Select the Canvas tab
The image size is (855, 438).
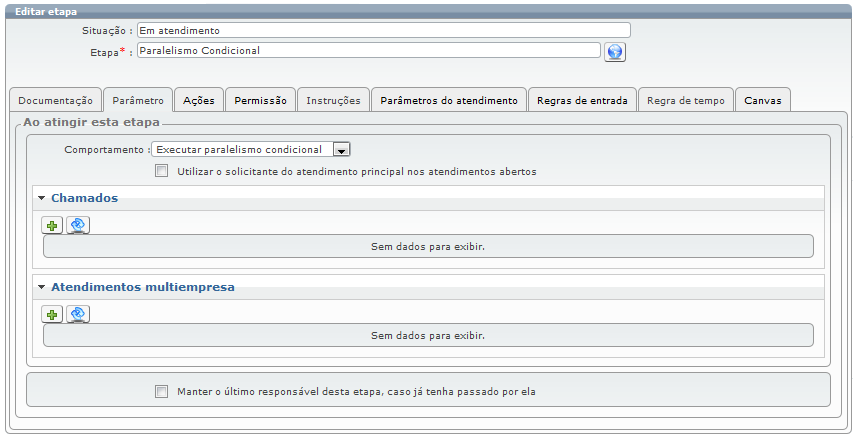pos(762,100)
